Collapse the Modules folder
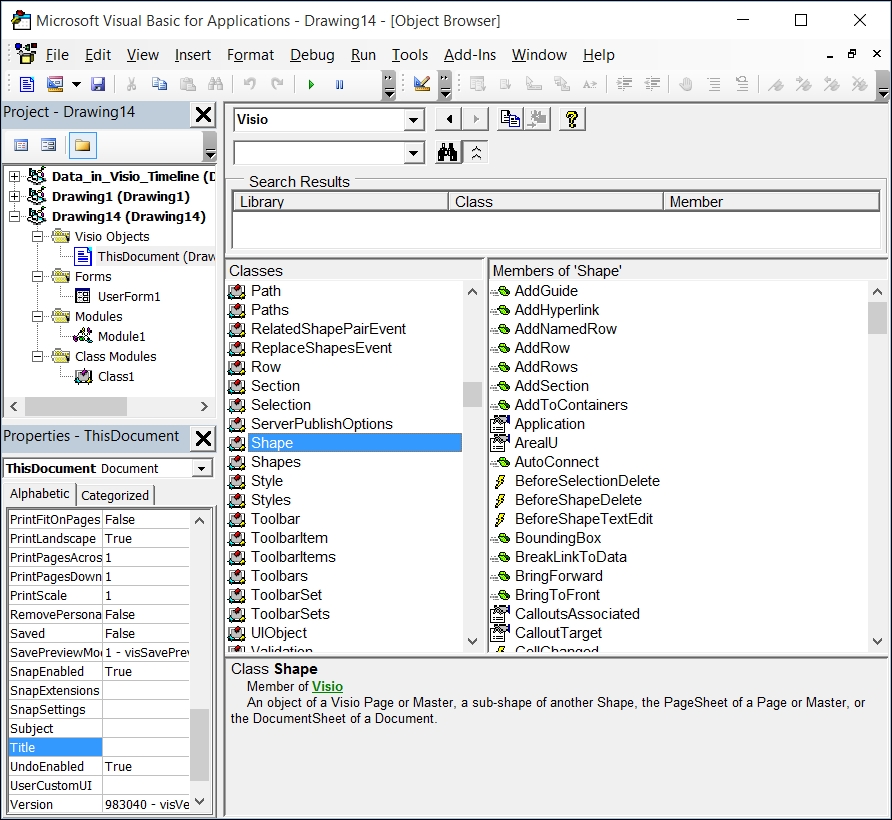 37,316
